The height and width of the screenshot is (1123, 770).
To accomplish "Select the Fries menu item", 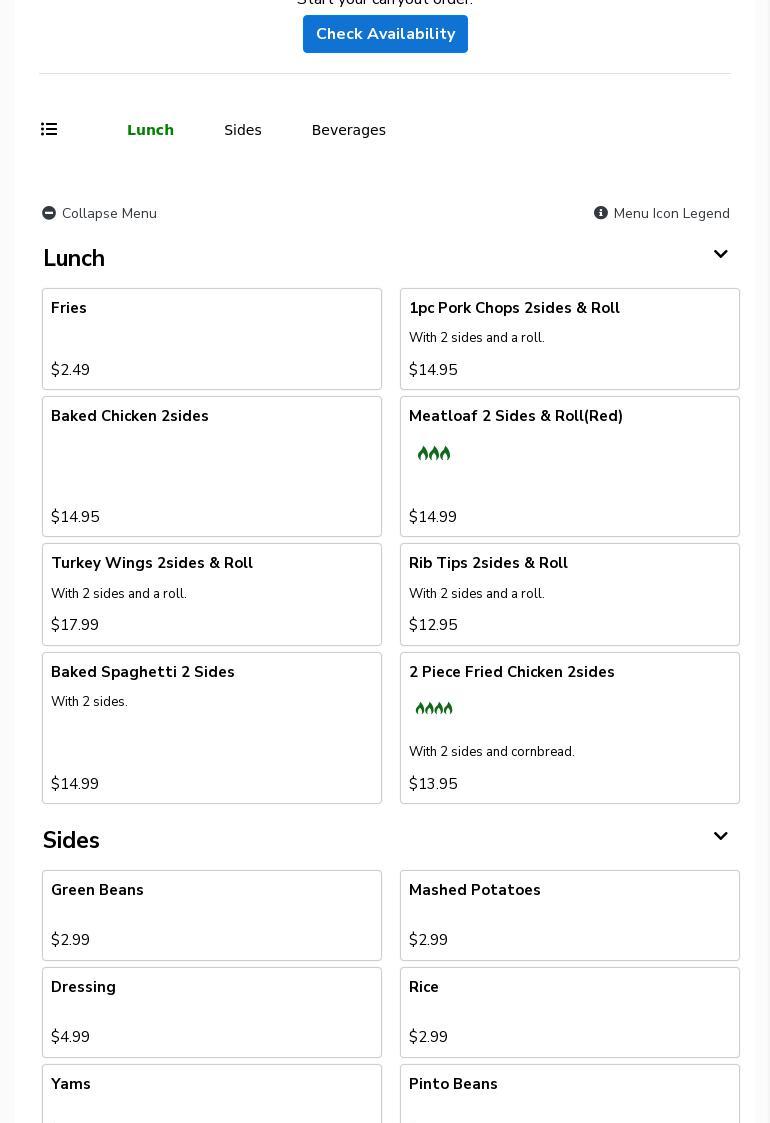I will click(x=212, y=339).
